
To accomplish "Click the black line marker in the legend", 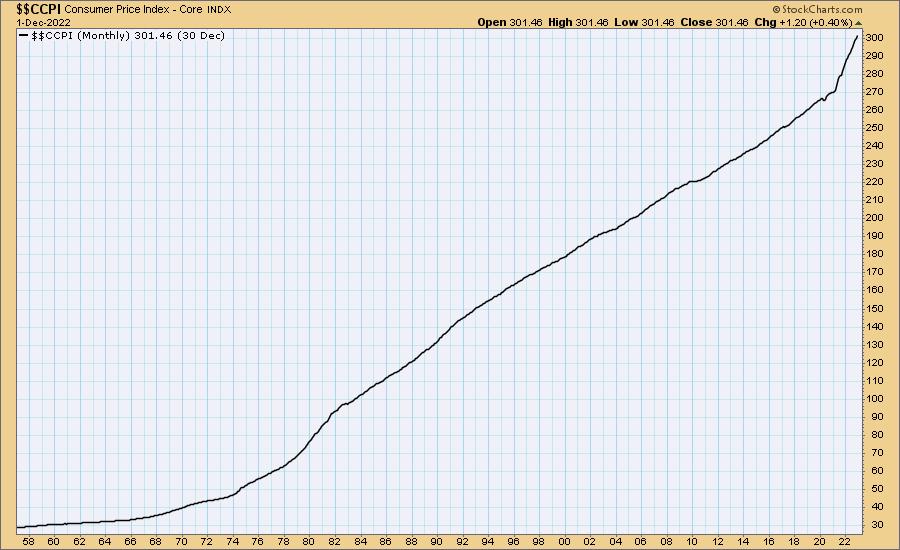I will (24, 36).
